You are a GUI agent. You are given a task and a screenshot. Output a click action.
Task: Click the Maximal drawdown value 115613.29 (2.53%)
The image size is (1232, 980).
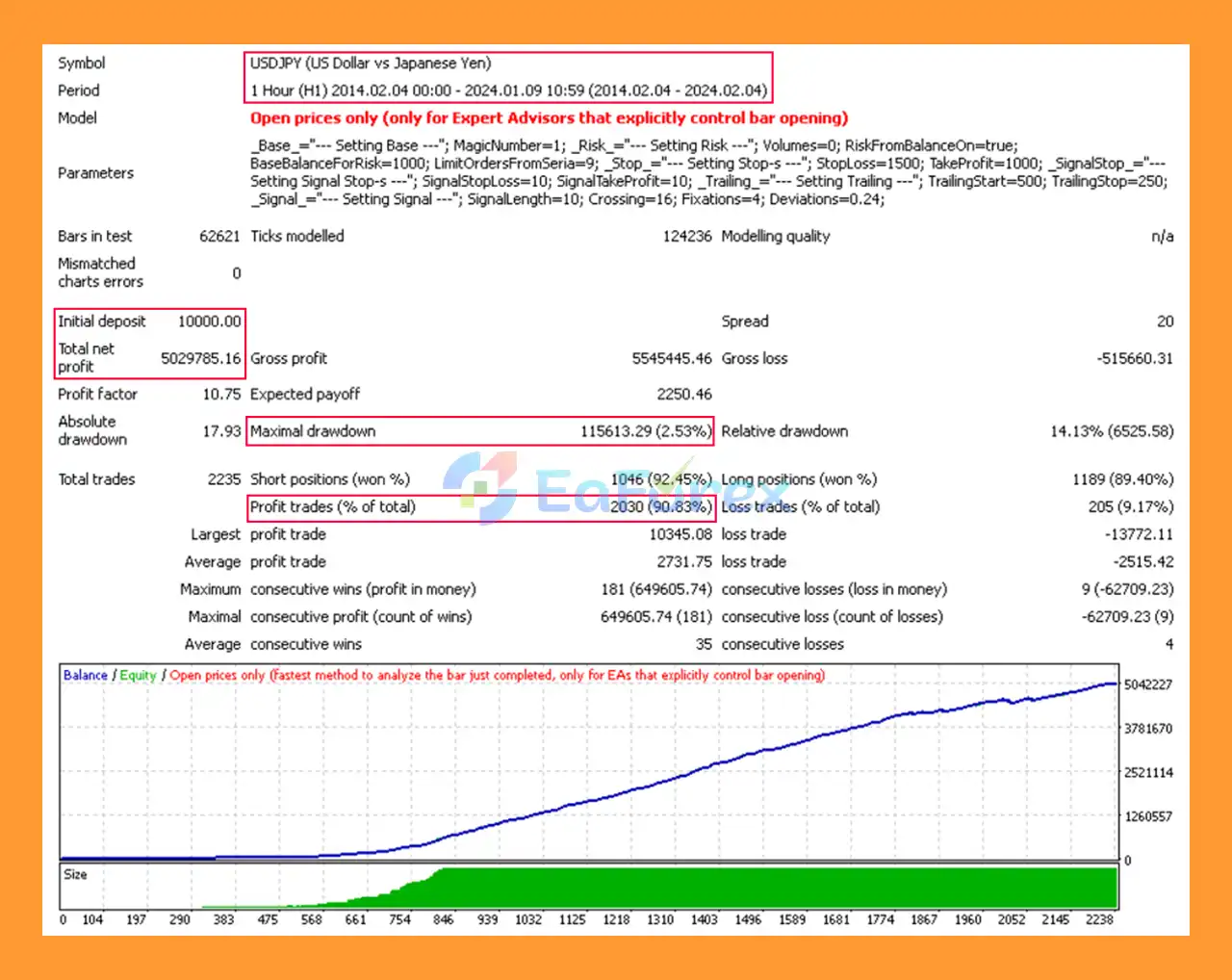[645, 431]
